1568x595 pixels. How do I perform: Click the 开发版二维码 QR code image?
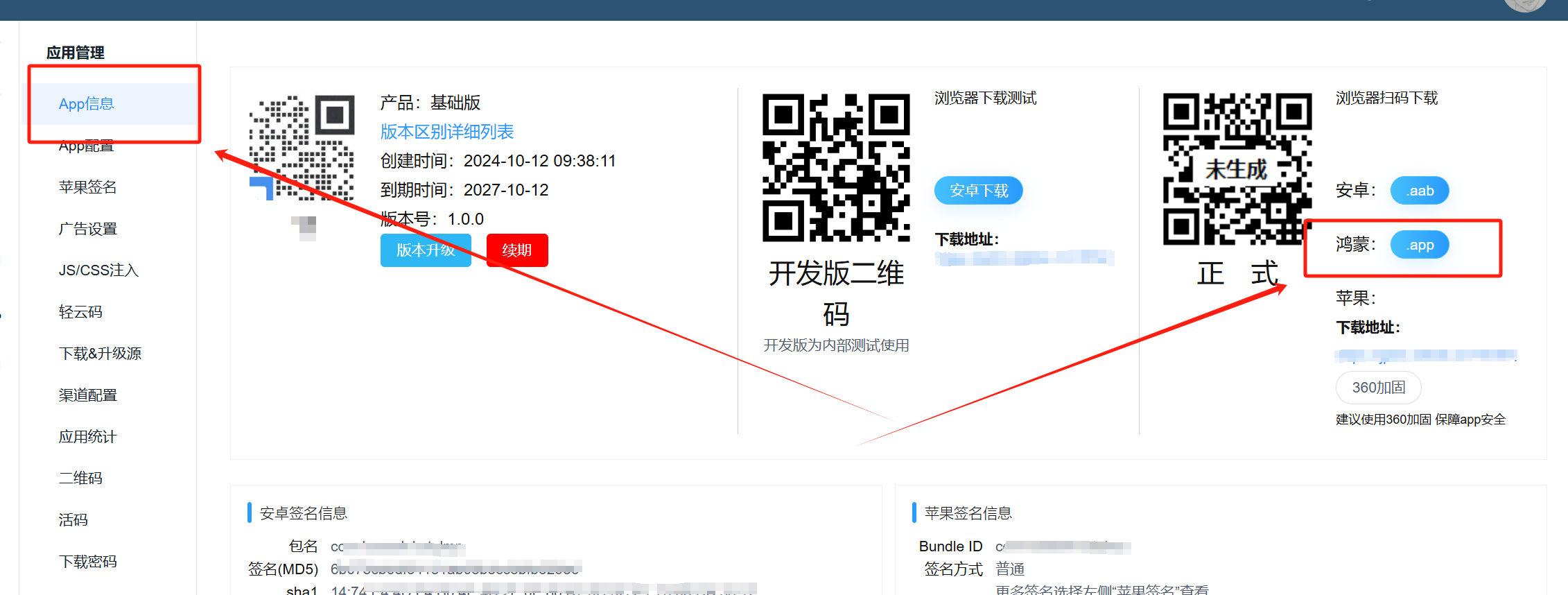(836, 168)
